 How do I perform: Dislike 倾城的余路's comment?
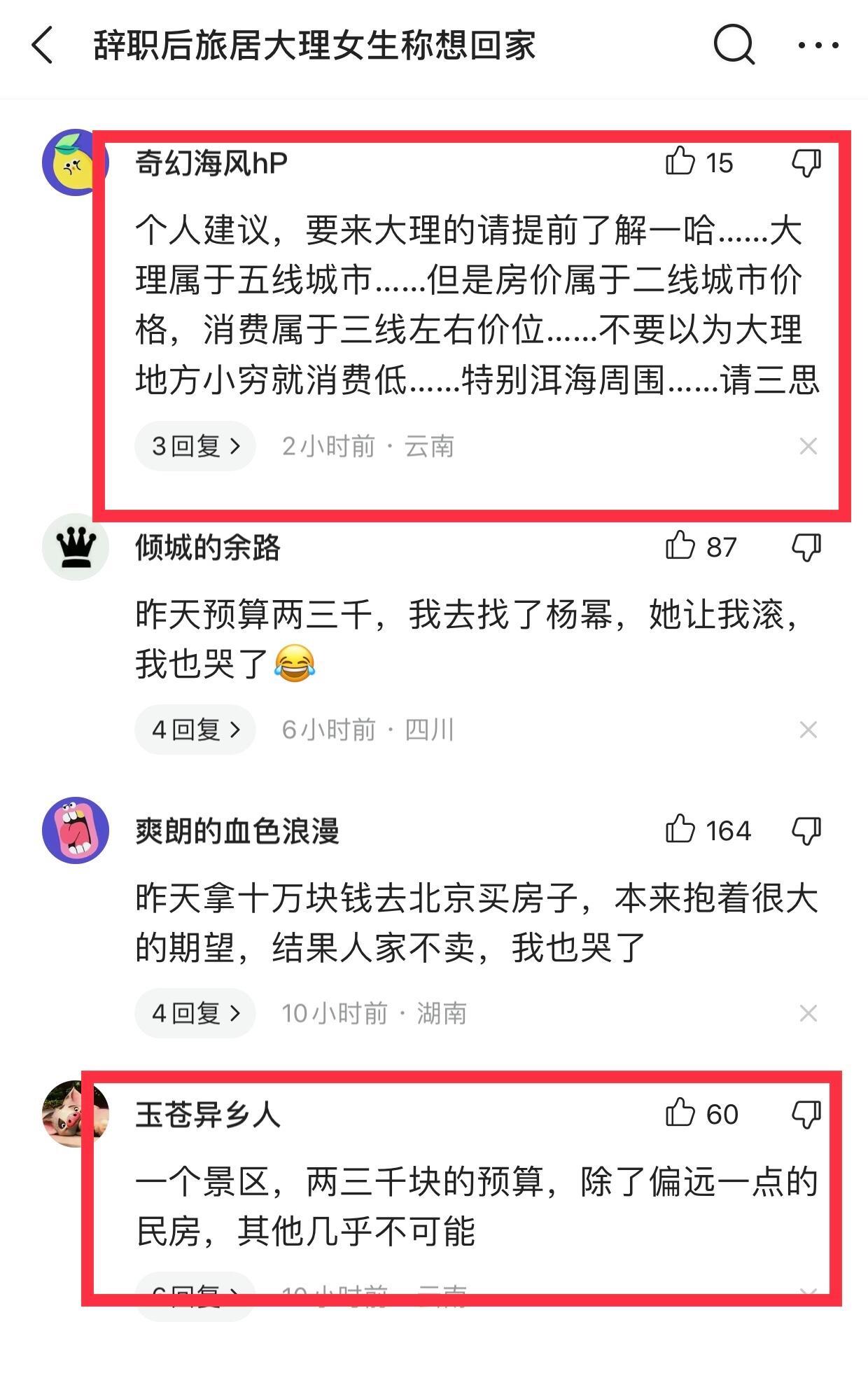pyautogui.click(x=806, y=548)
